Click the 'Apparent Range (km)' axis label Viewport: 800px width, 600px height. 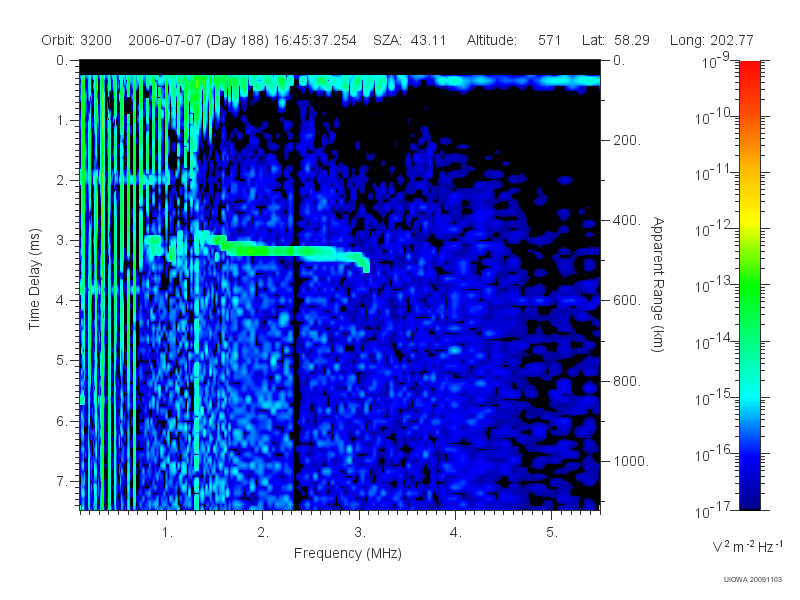[658, 284]
